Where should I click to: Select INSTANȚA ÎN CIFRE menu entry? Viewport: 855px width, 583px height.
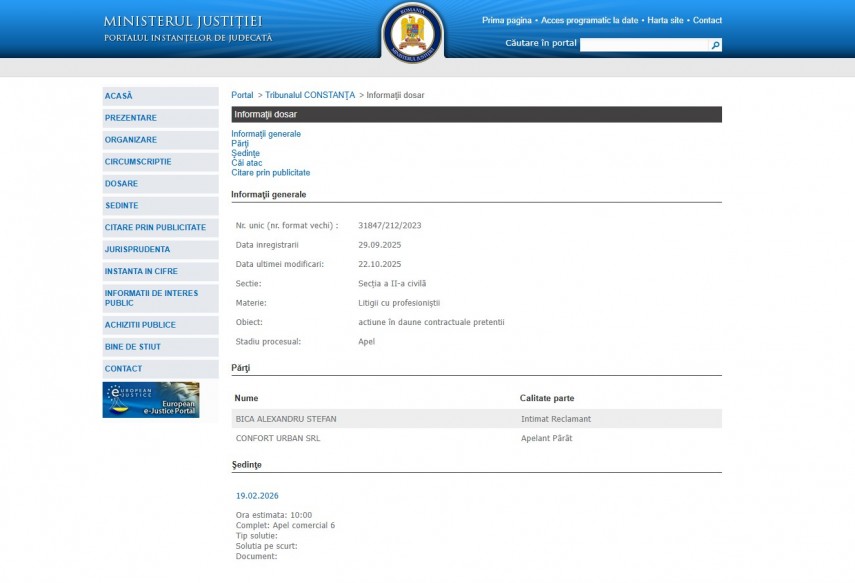pos(147,271)
